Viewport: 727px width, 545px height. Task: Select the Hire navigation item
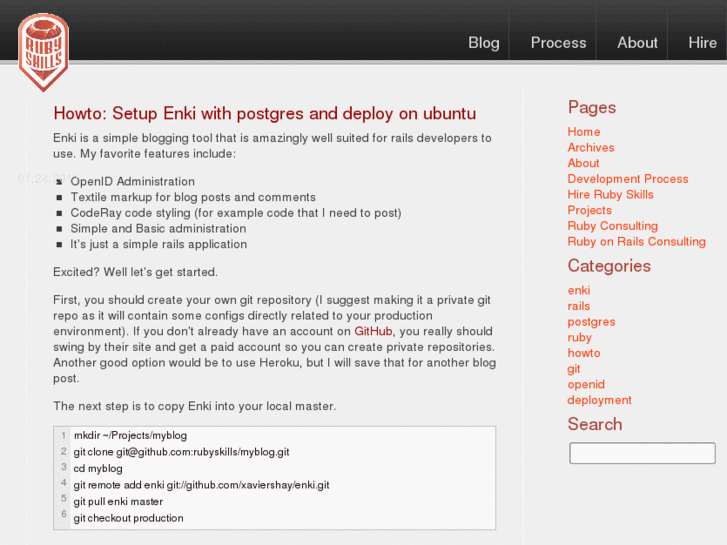pyautogui.click(x=702, y=43)
